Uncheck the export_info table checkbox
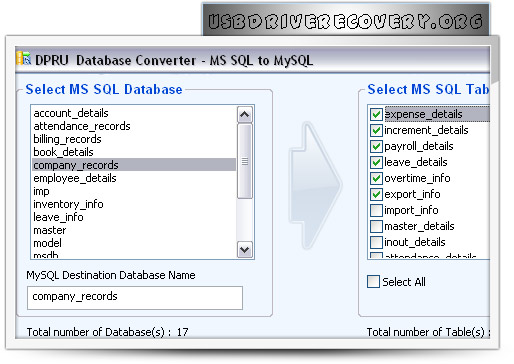 pyautogui.click(x=376, y=194)
